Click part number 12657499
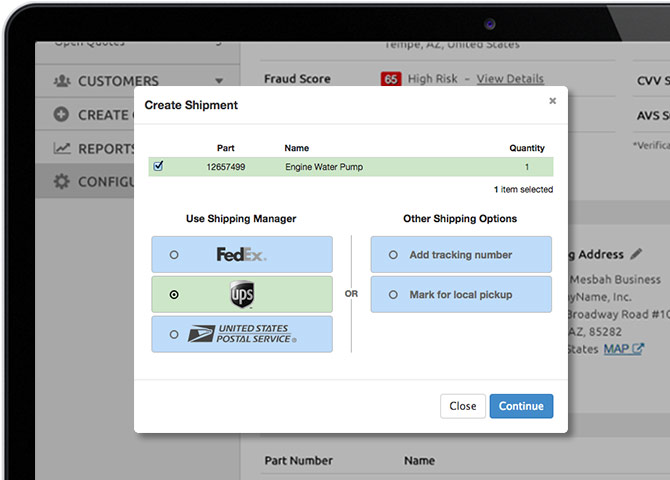 pos(226,167)
